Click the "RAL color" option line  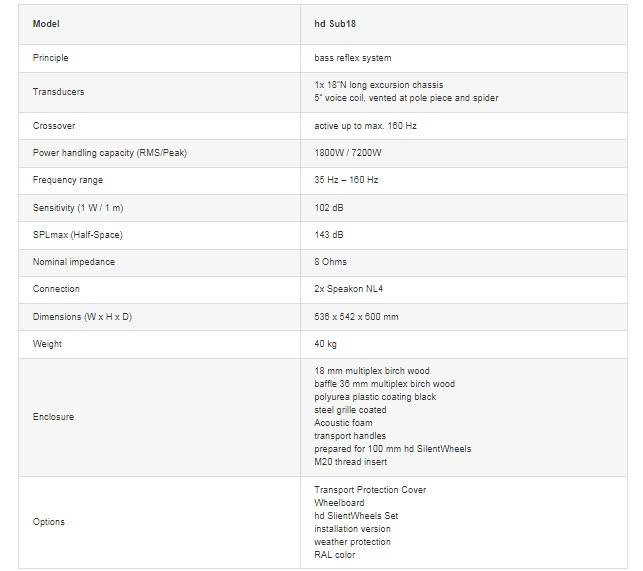tap(335, 555)
